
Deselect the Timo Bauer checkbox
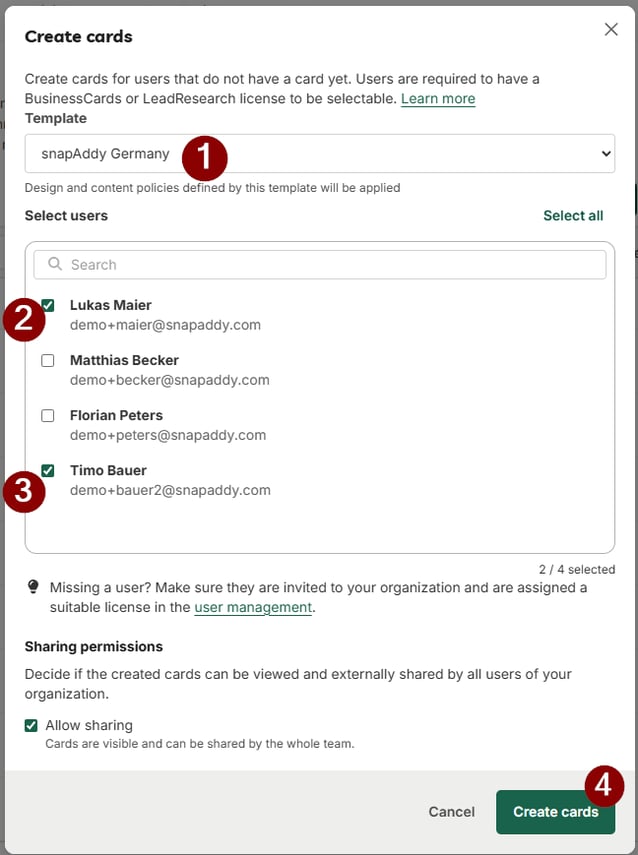click(48, 471)
